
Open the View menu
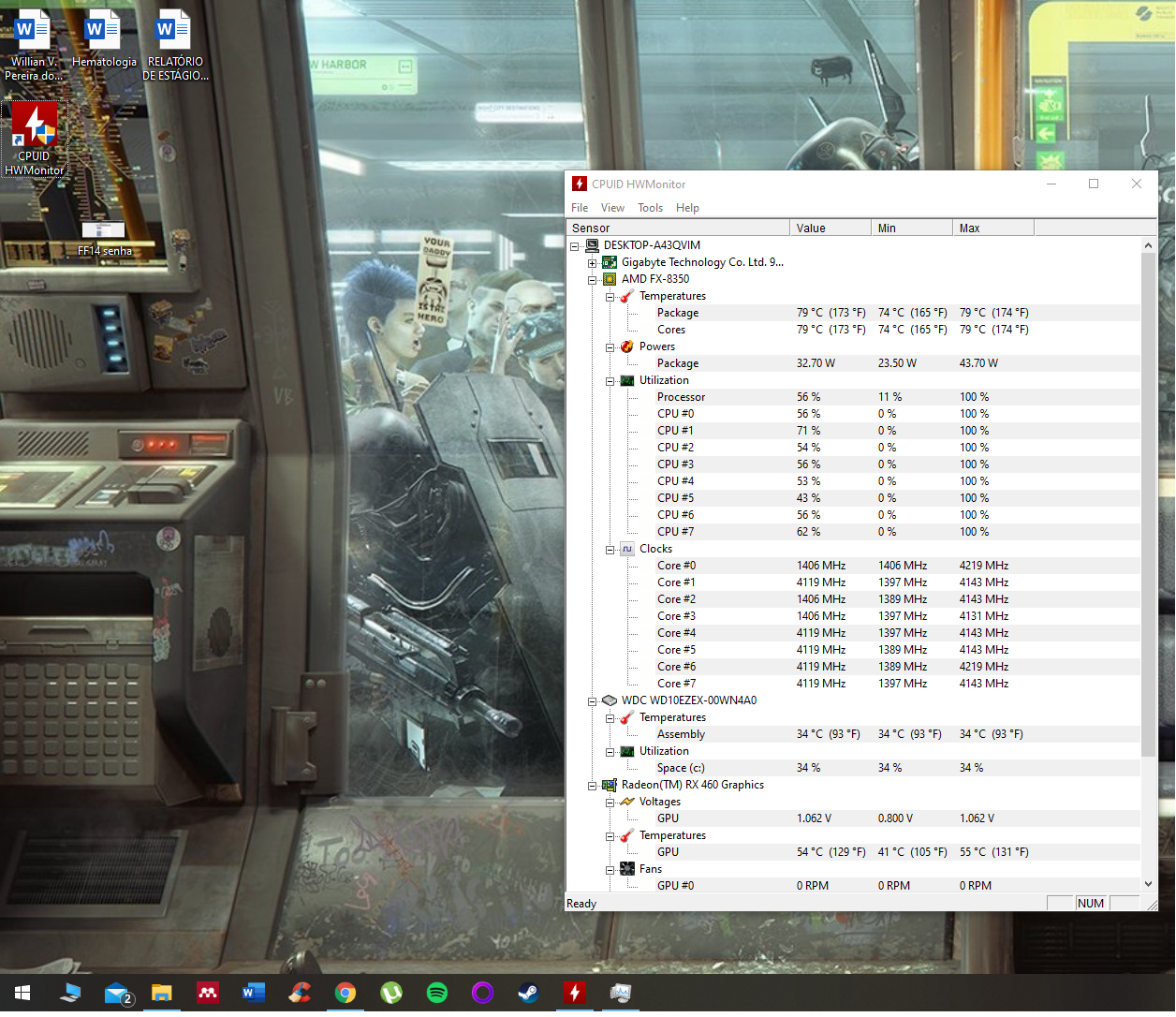click(612, 208)
